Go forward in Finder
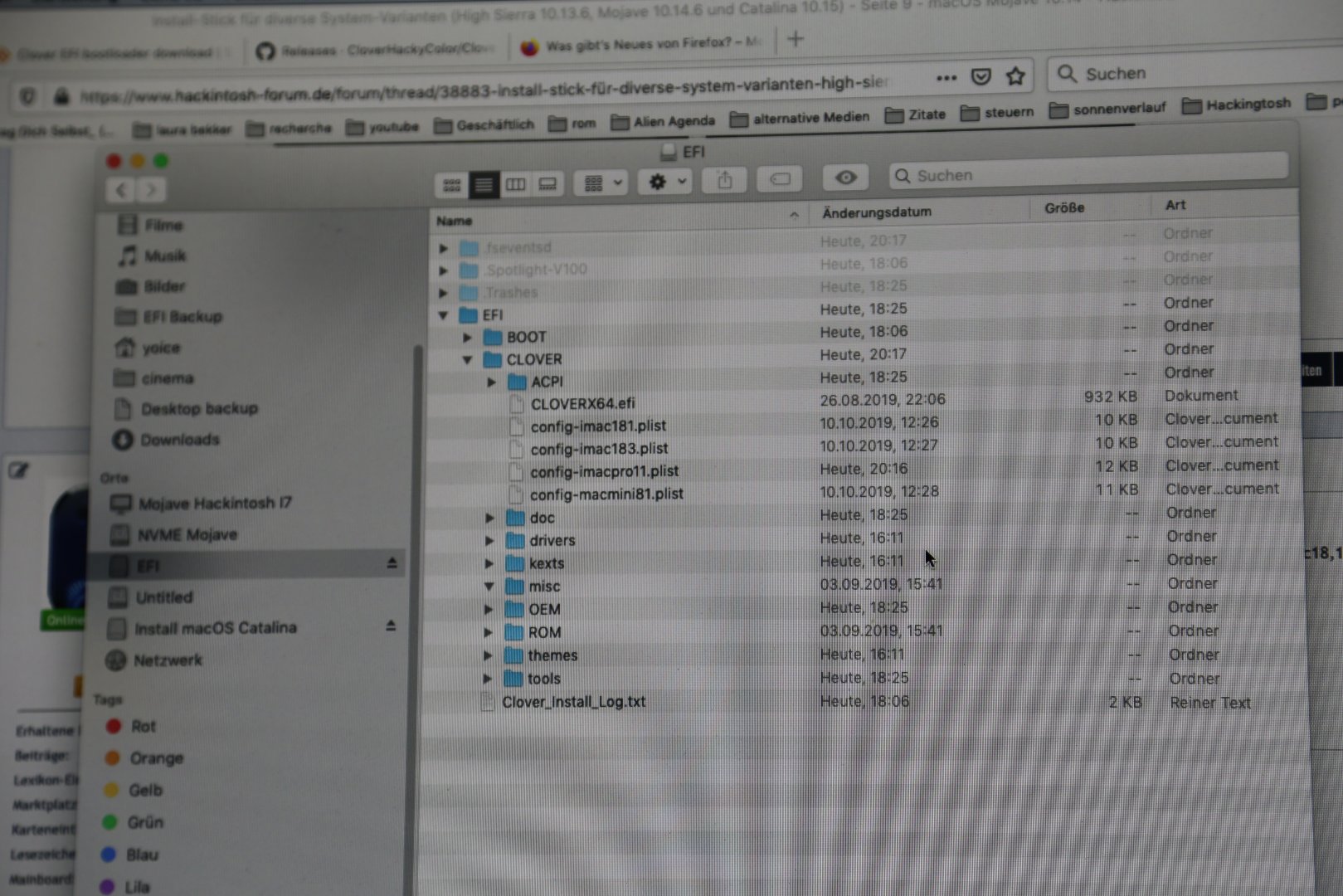 (151, 190)
